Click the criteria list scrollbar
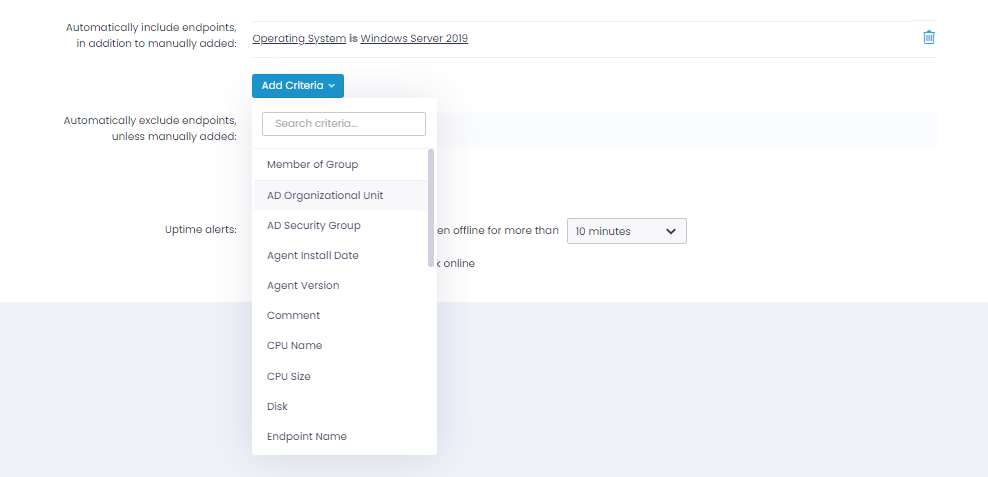Image resolution: width=988 pixels, height=477 pixels. (431, 208)
